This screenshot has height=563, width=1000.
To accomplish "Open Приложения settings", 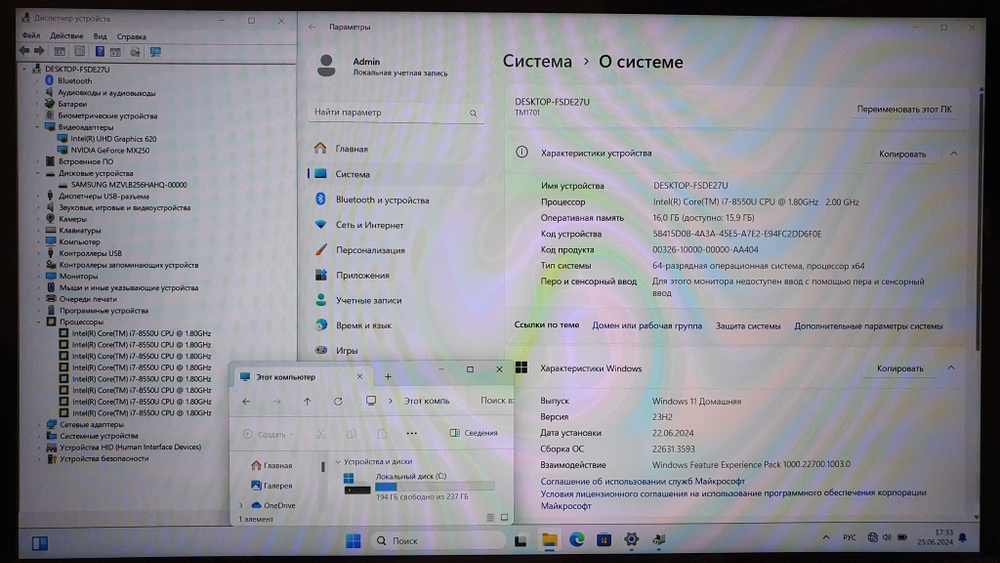I will point(362,275).
